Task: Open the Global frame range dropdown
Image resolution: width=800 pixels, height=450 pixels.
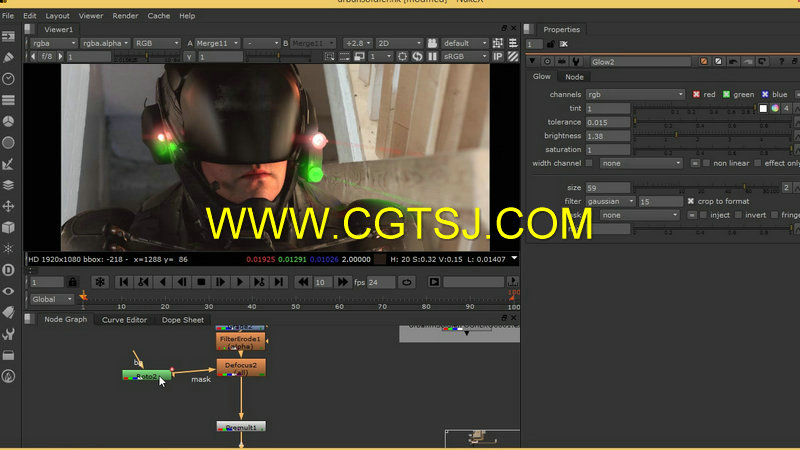Action: (52, 299)
